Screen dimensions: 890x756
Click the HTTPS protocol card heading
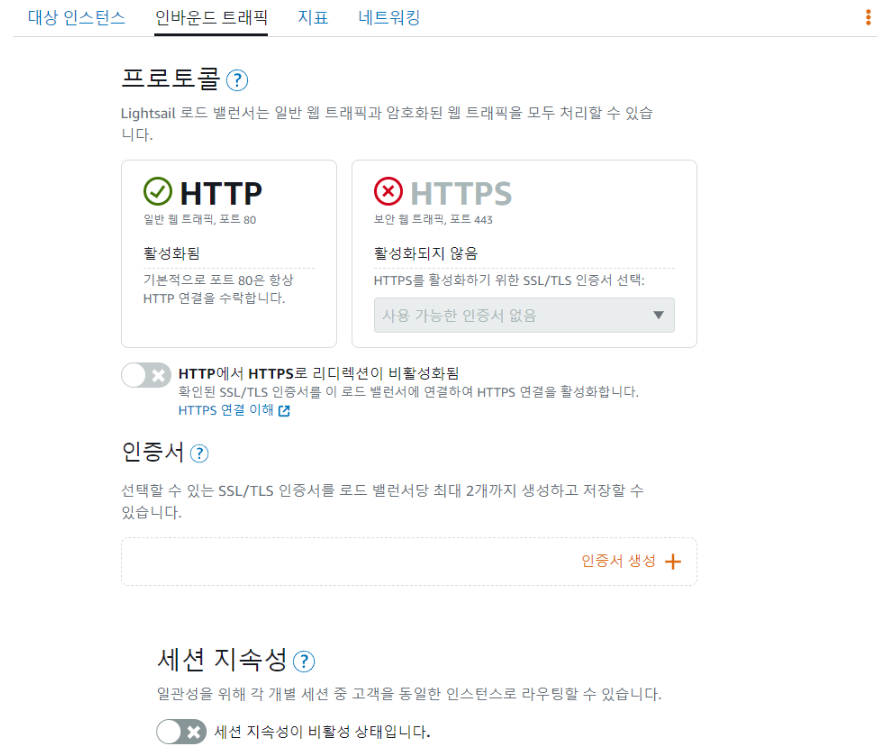[461, 193]
